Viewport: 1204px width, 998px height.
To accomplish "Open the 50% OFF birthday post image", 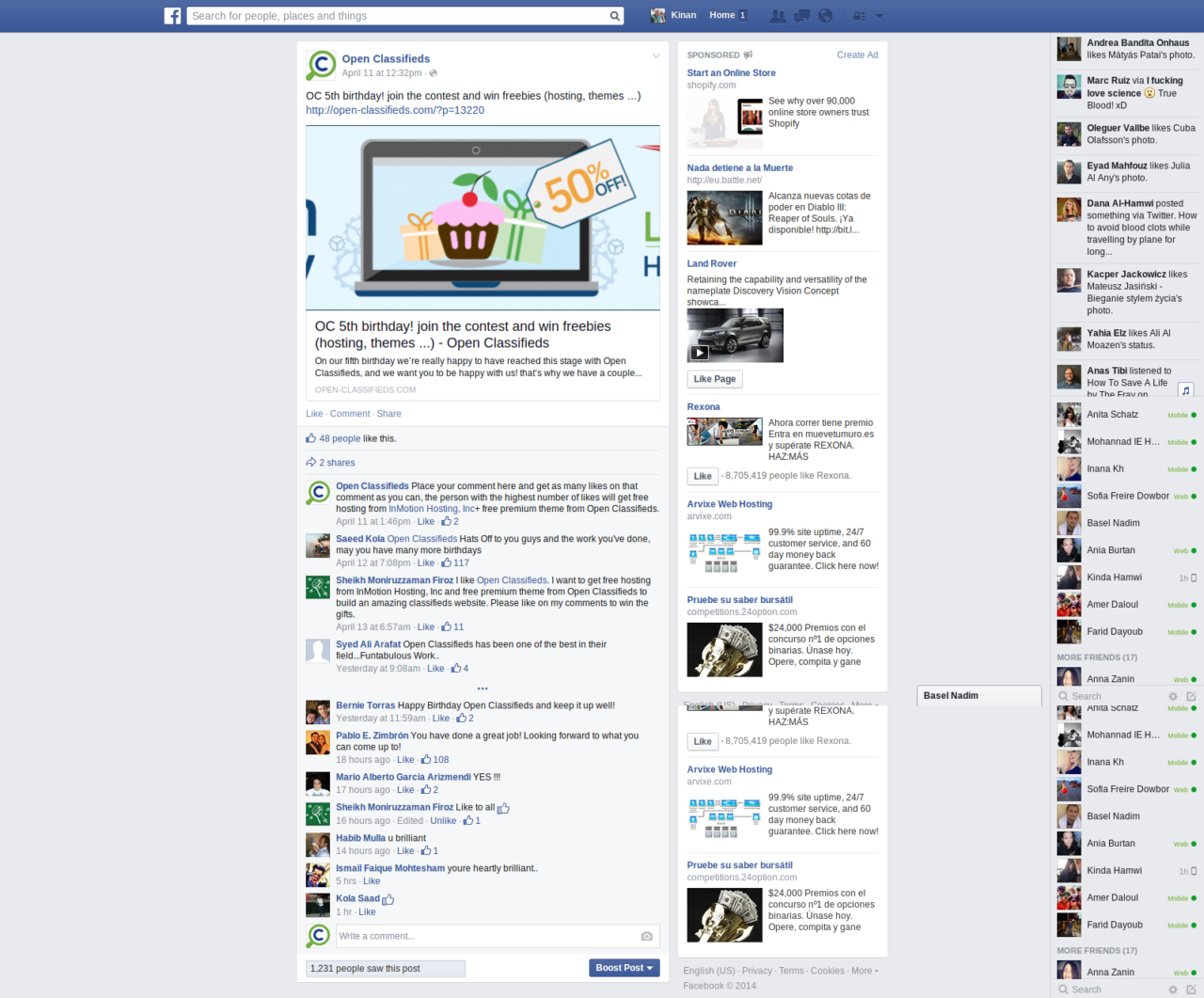I will pyautogui.click(x=483, y=217).
